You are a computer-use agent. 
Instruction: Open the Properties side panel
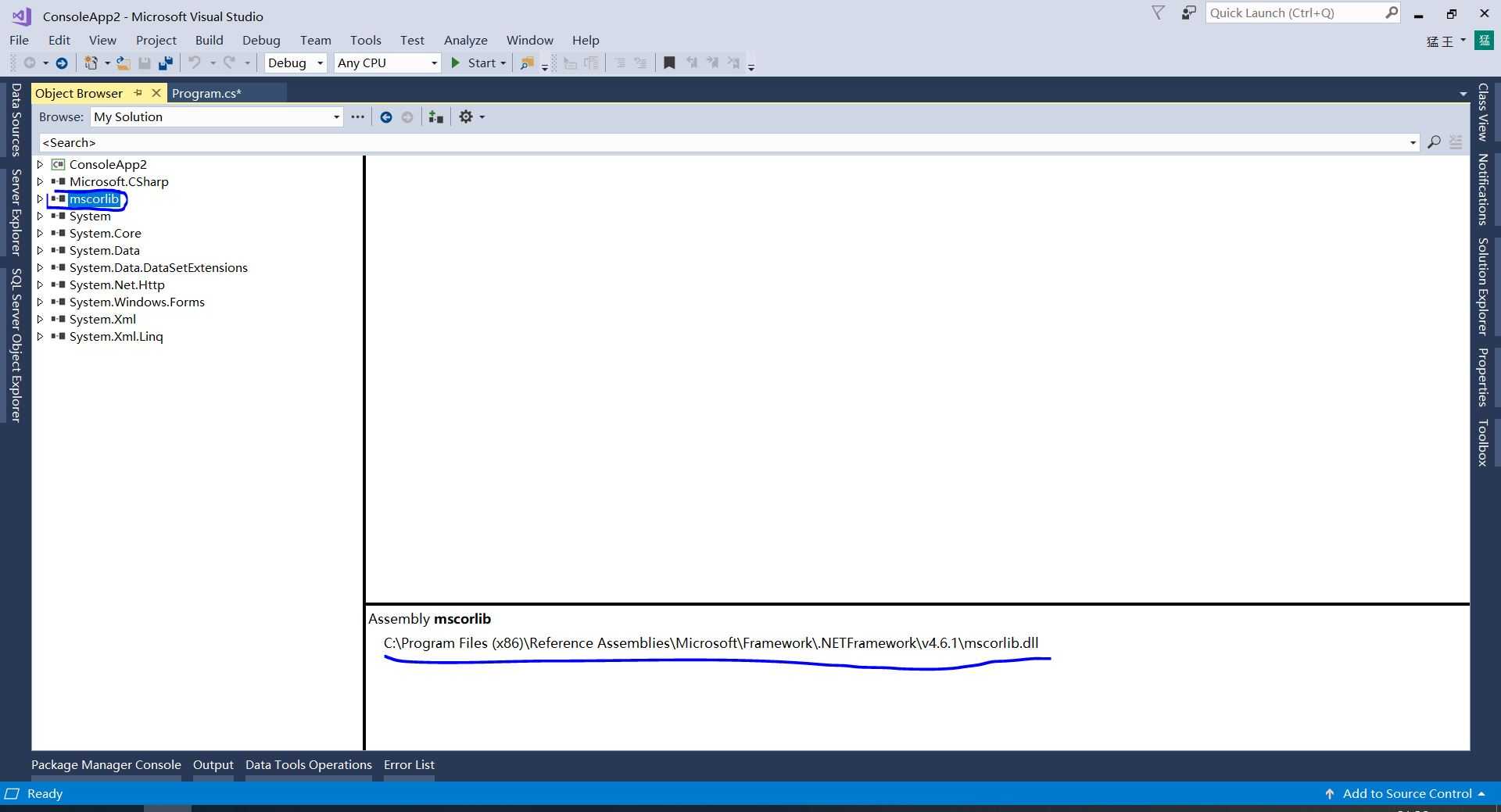point(1482,377)
